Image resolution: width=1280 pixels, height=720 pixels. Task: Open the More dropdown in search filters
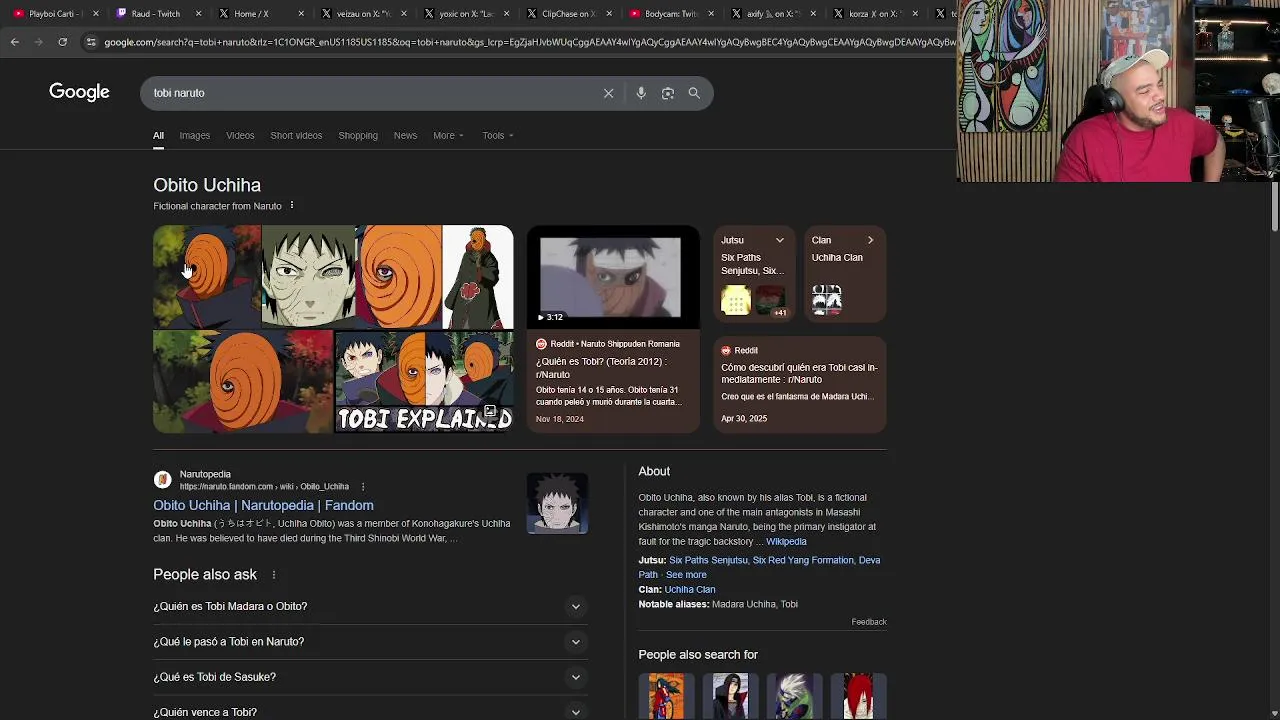(x=448, y=136)
